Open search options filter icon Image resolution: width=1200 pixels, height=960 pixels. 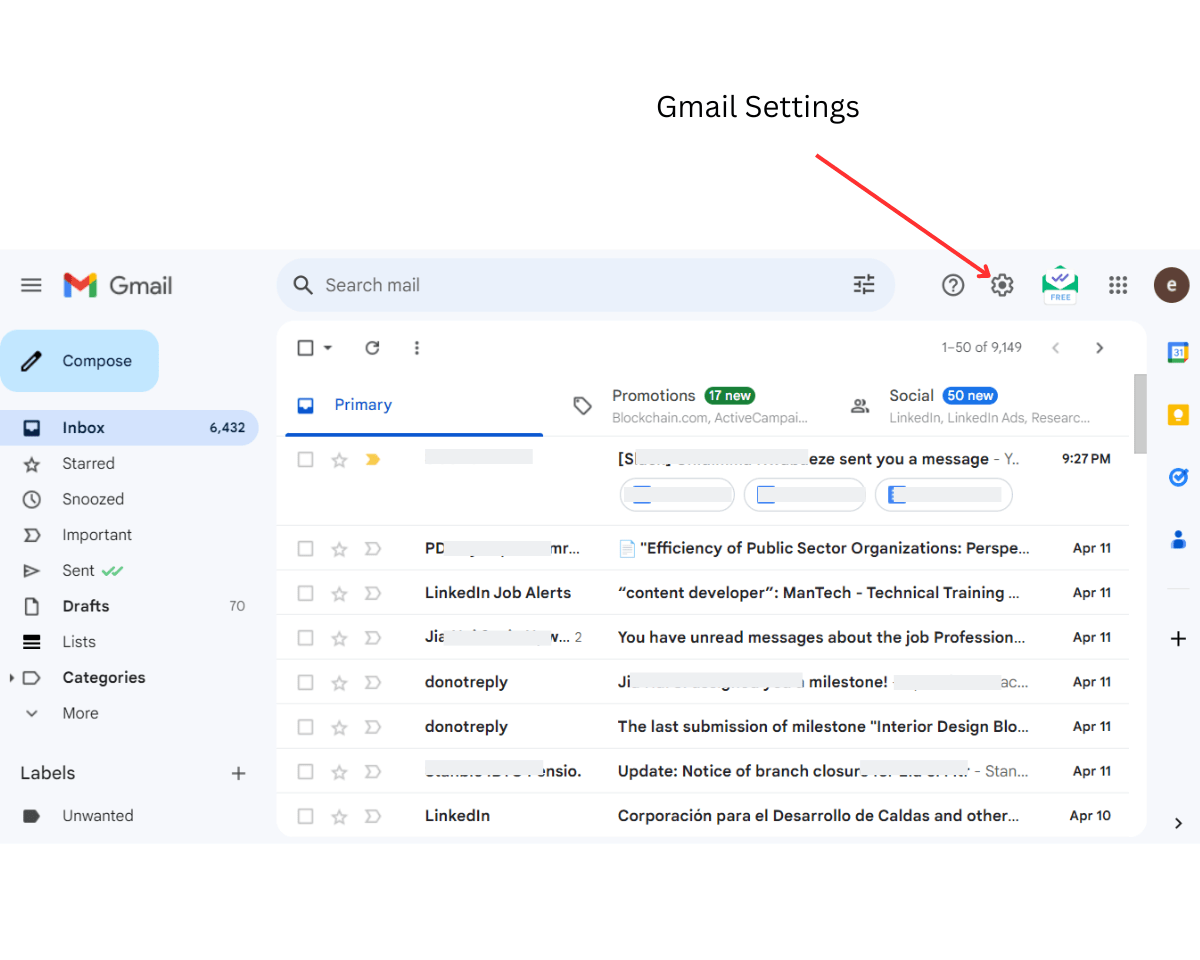[864, 285]
